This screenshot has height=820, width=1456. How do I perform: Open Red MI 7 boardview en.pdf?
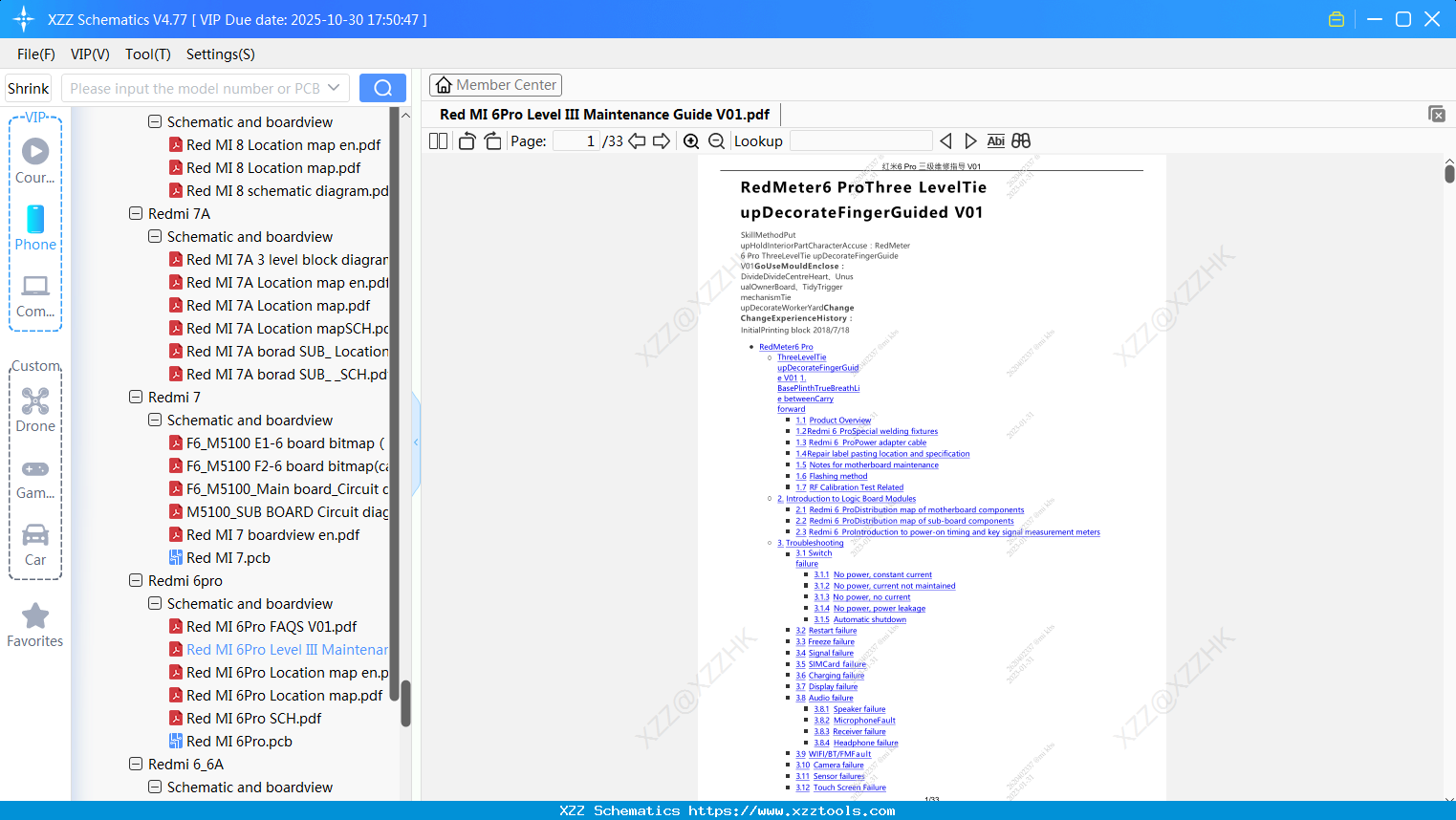pyautogui.click(x=265, y=534)
